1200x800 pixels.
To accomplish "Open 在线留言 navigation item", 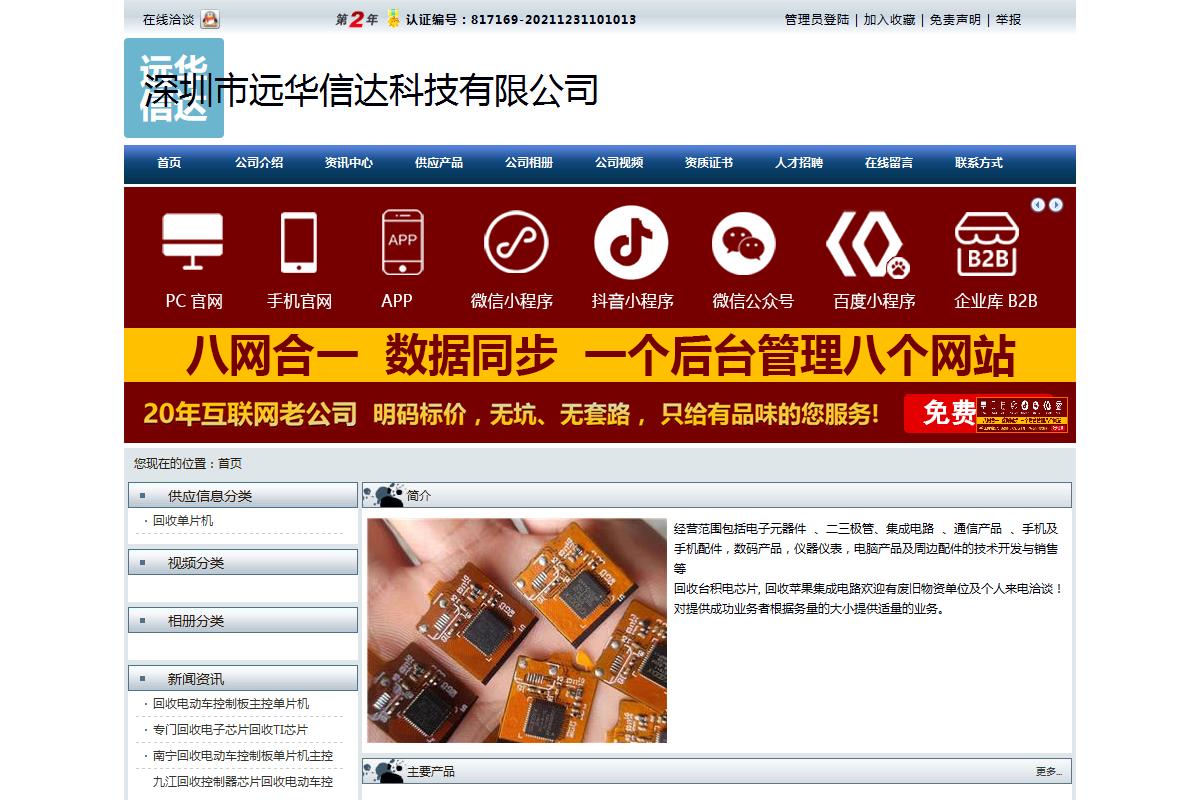I will coord(889,163).
